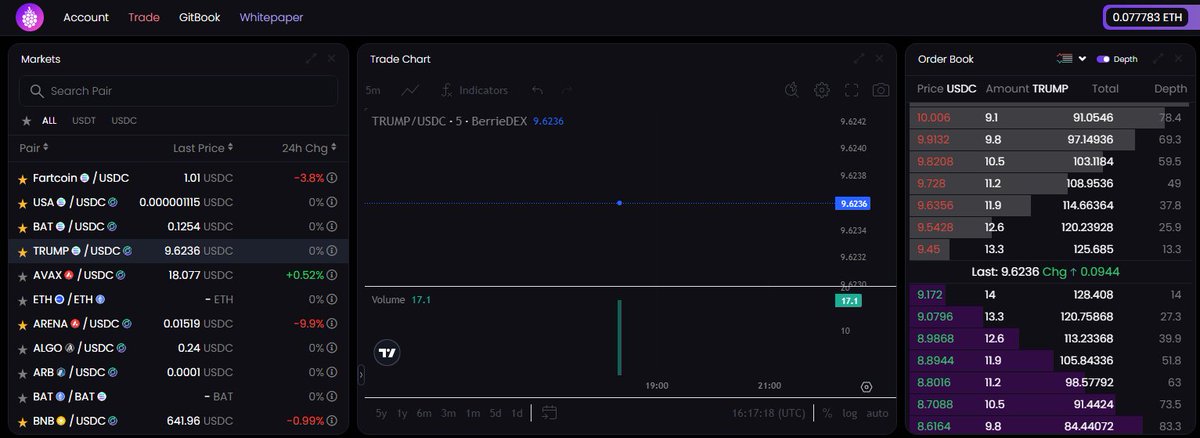1200x438 pixels.
Task: Expand the Trade Chart panel
Action: 858,59
